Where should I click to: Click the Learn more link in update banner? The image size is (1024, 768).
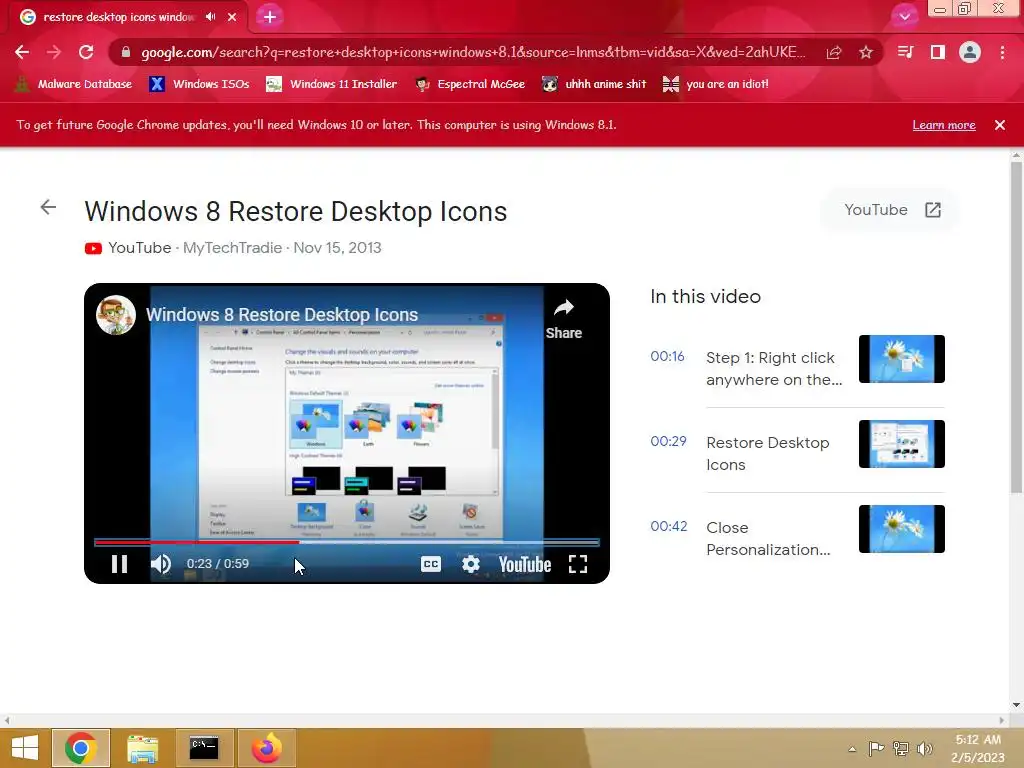click(x=944, y=125)
